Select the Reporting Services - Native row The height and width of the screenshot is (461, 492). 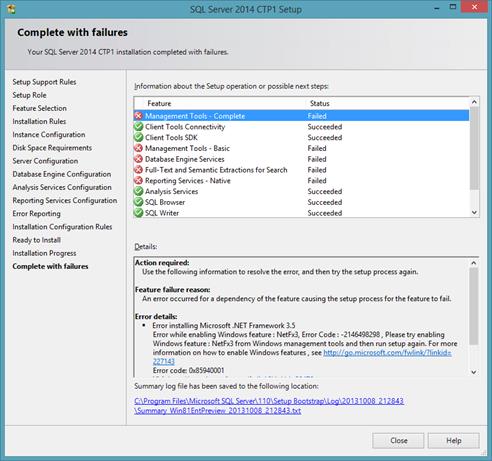tap(301, 180)
